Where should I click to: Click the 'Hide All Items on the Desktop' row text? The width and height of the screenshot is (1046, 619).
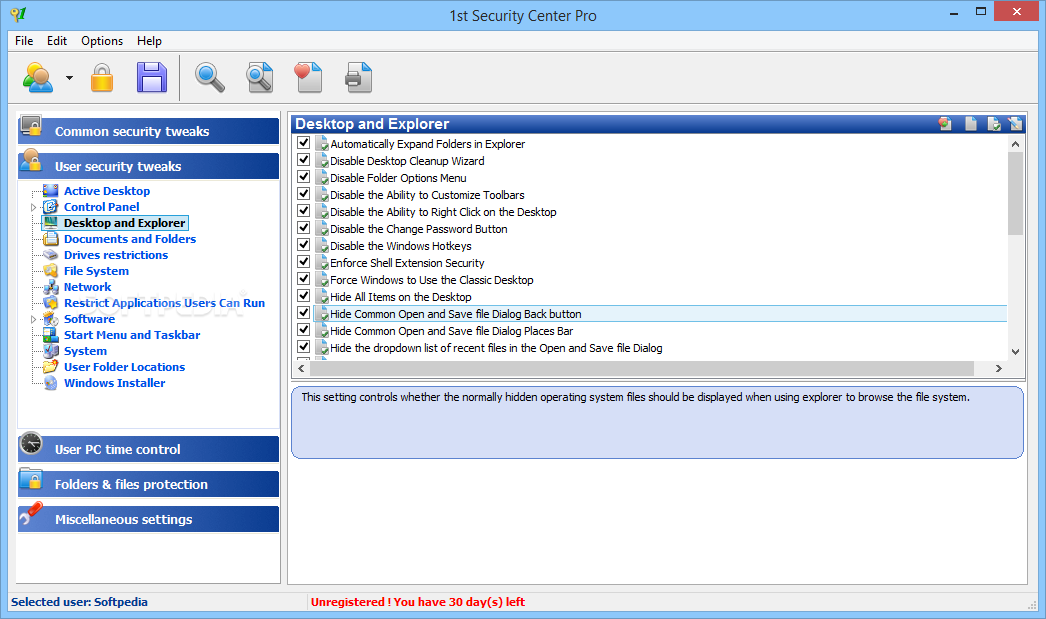(x=401, y=297)
